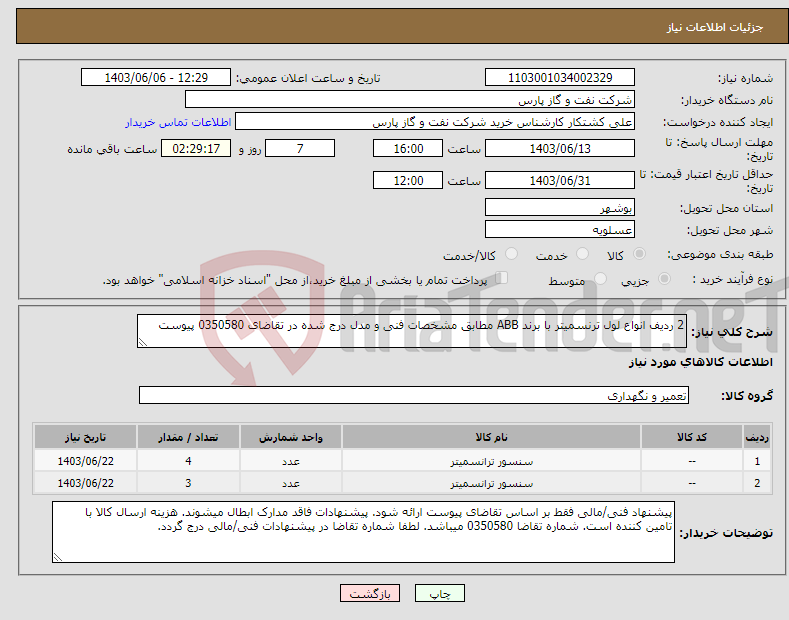
Task: Select the کالا/خدمت radio button
Action: click(x=511, y=254)
